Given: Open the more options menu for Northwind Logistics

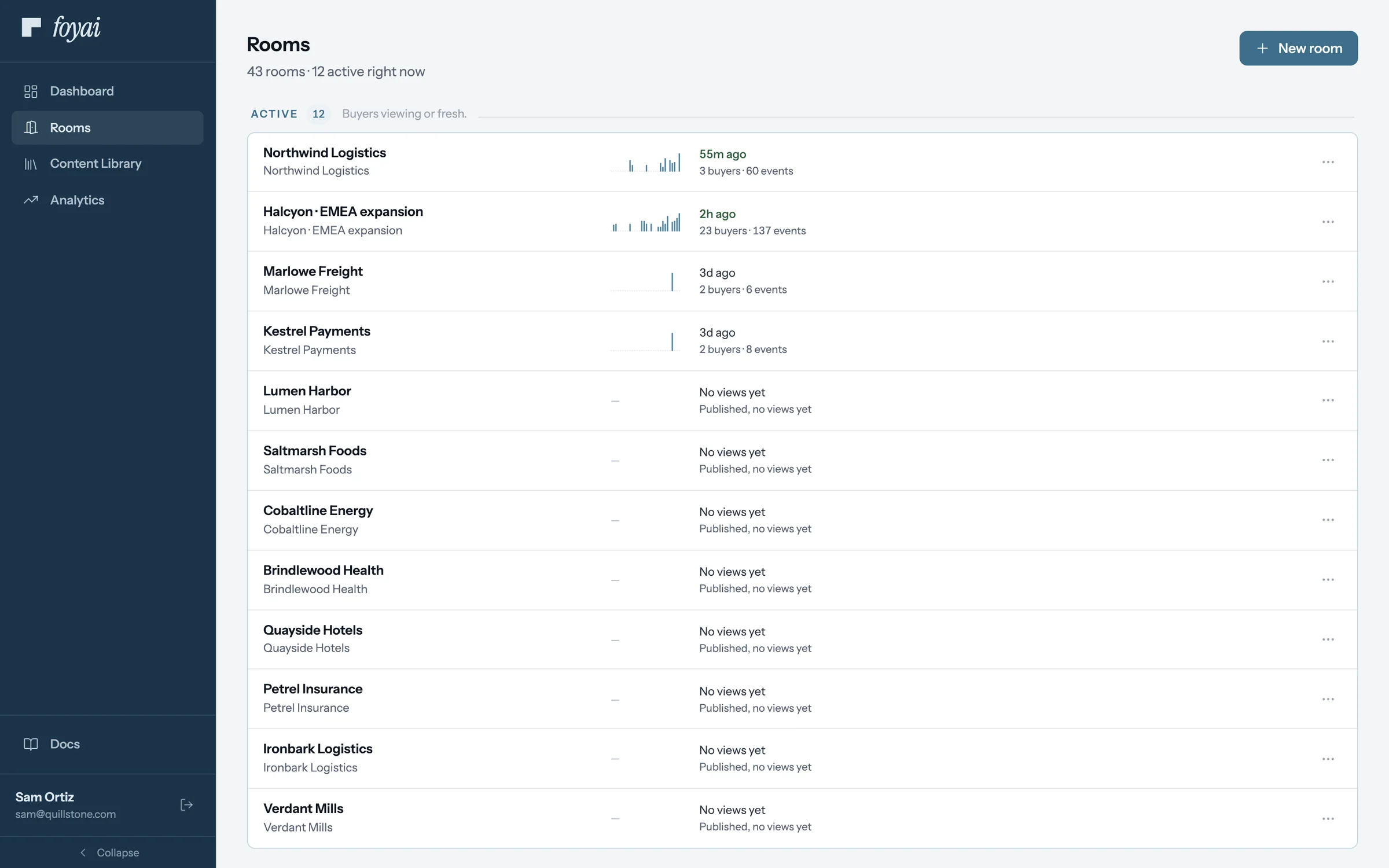Looking at the screenshot, I should [x=1328, y=162].
